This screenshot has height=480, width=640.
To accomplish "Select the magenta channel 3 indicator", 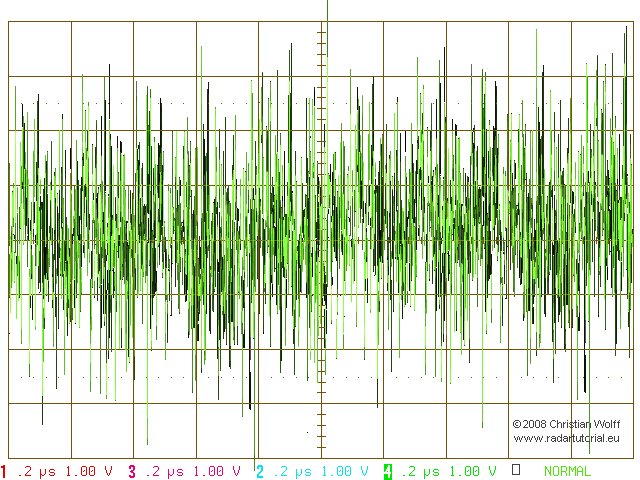I will 132,471.
